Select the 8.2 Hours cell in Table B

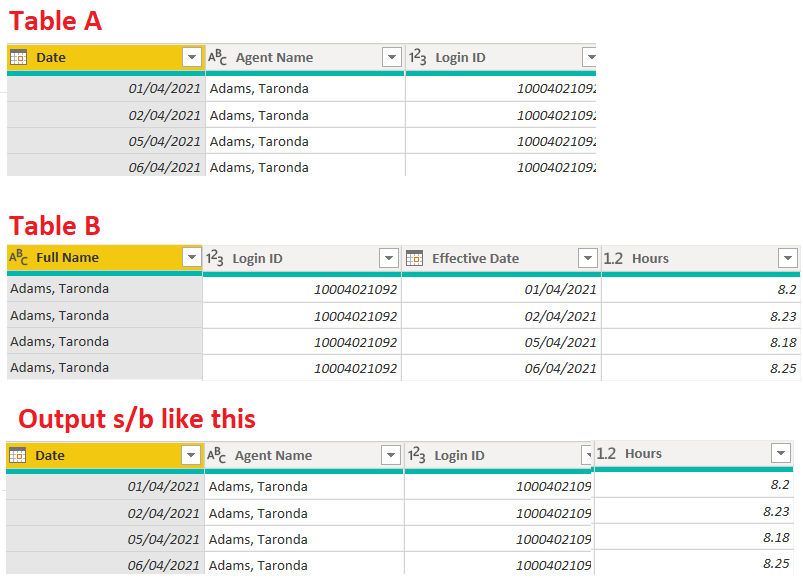tap(701, 289)
